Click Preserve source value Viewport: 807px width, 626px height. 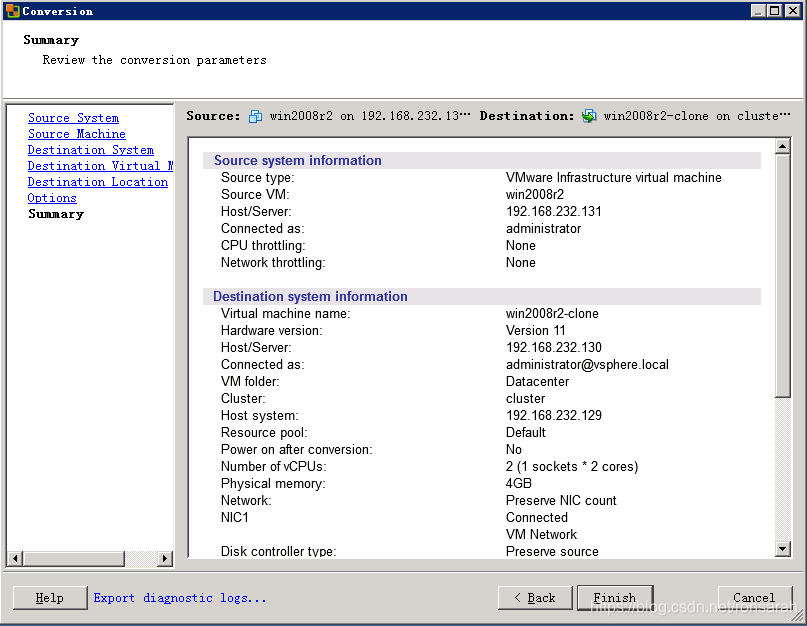point(552,551)
